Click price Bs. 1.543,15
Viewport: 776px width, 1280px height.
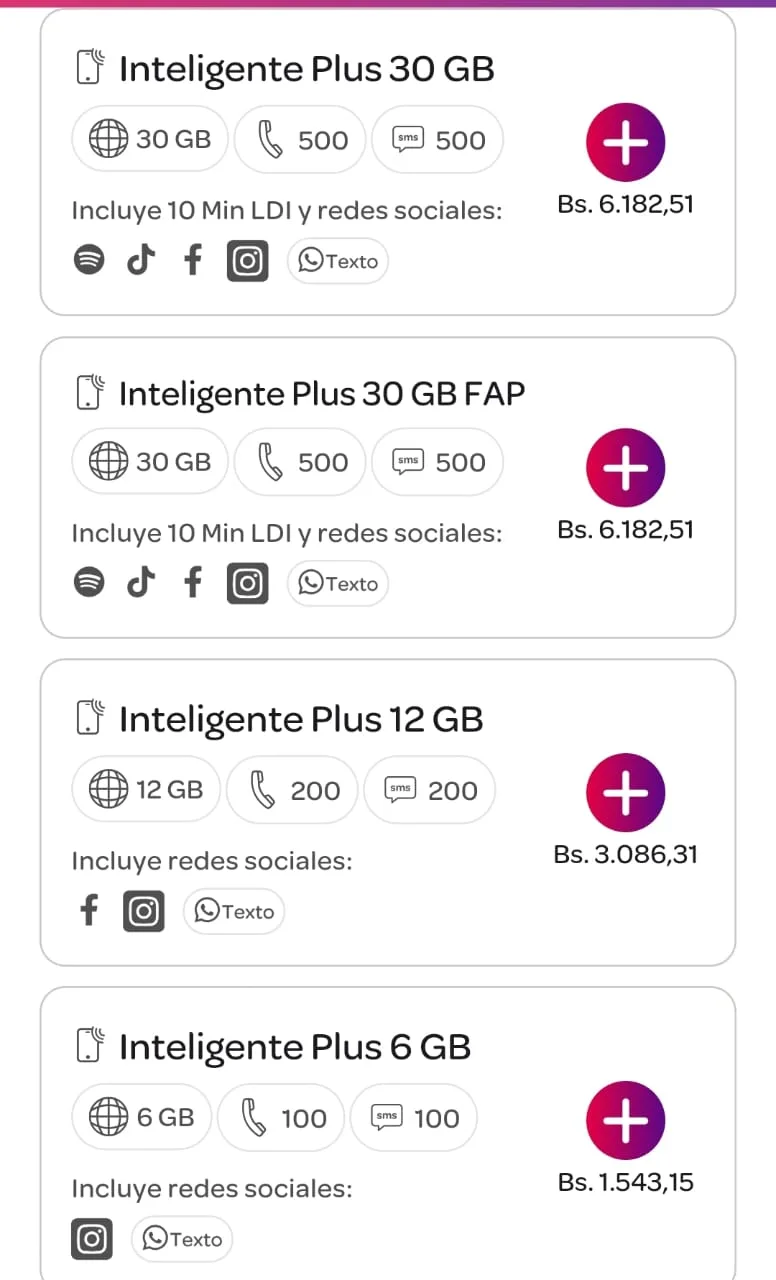(625, 1182)
